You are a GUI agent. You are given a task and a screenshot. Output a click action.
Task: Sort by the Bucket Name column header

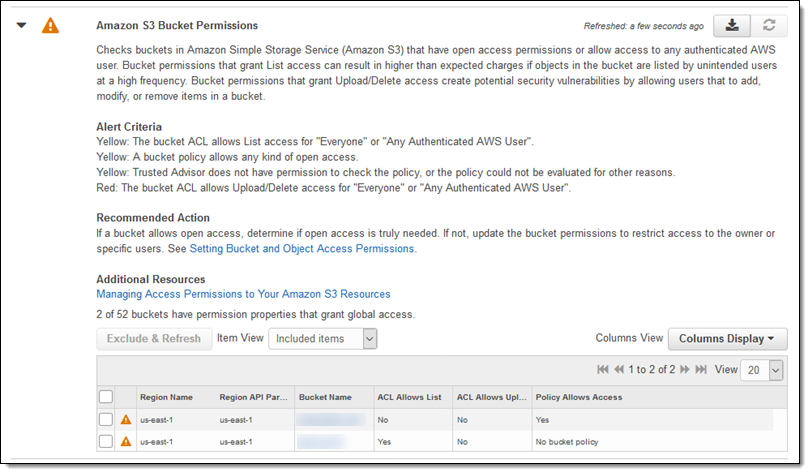click(x=326, y=397)
